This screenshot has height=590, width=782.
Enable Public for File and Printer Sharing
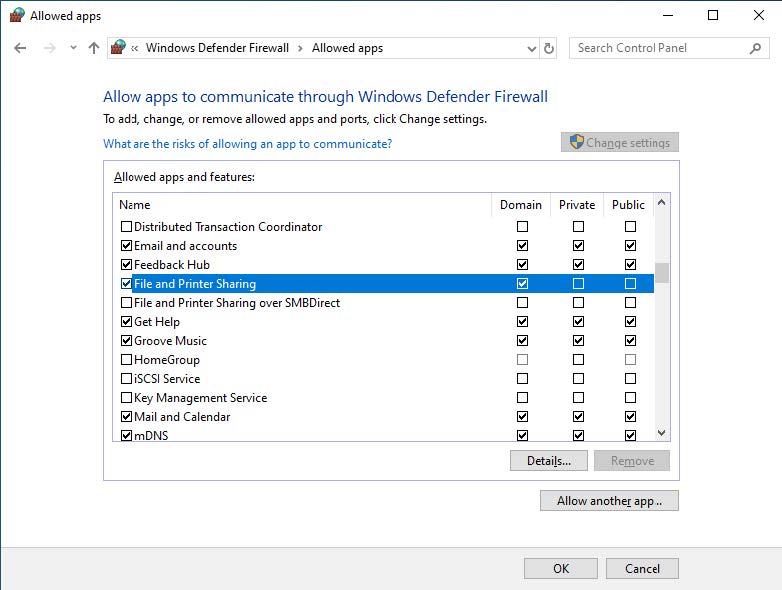(x=630, y=283)
